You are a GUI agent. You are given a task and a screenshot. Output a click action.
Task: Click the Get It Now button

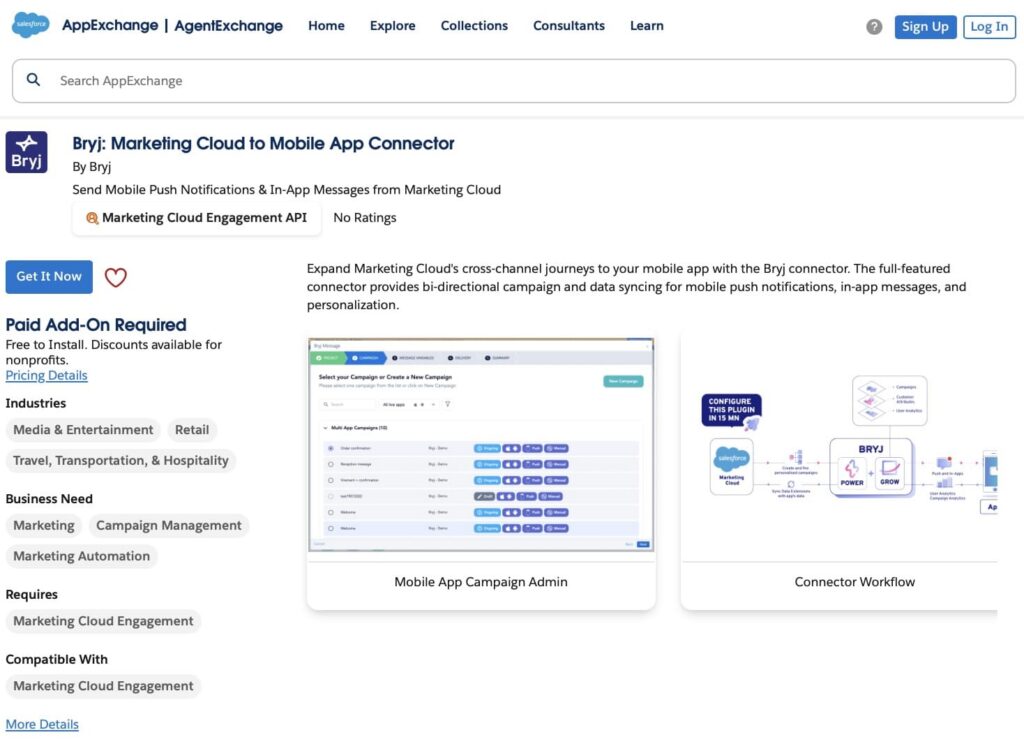click(49, 277)
